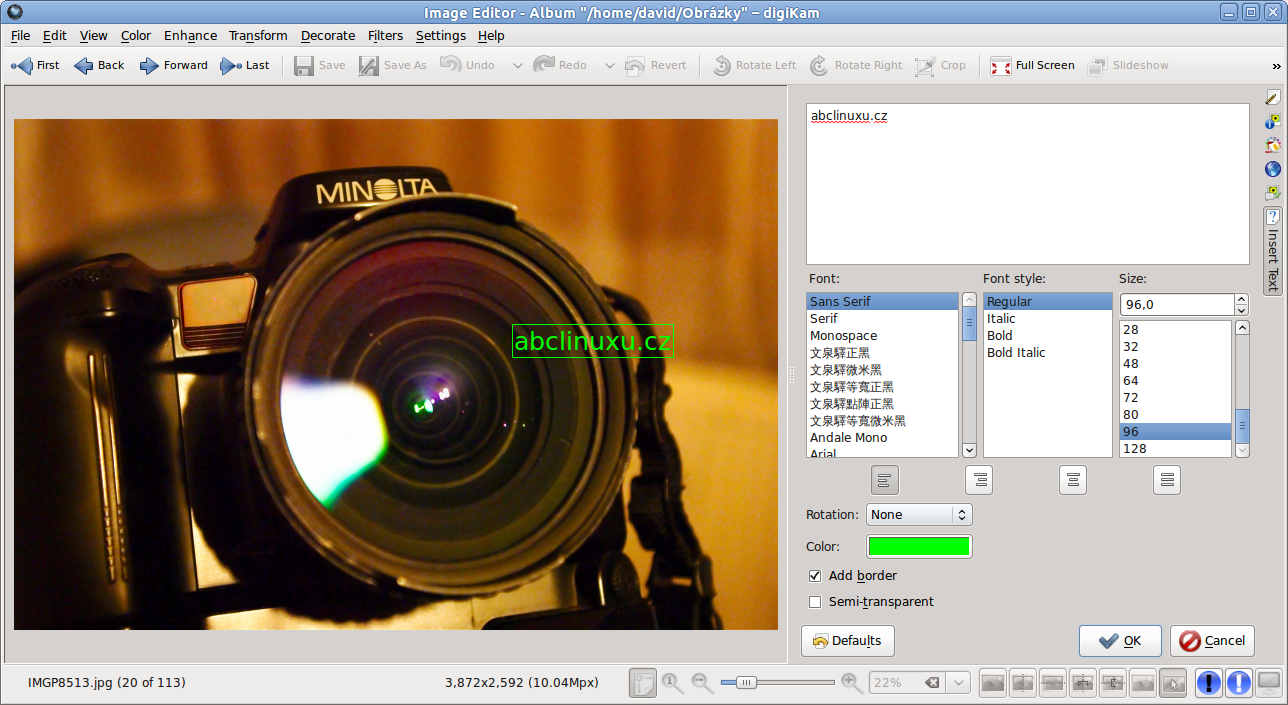
Task: Click the Defaults button
Action: (x=848, y=641)
